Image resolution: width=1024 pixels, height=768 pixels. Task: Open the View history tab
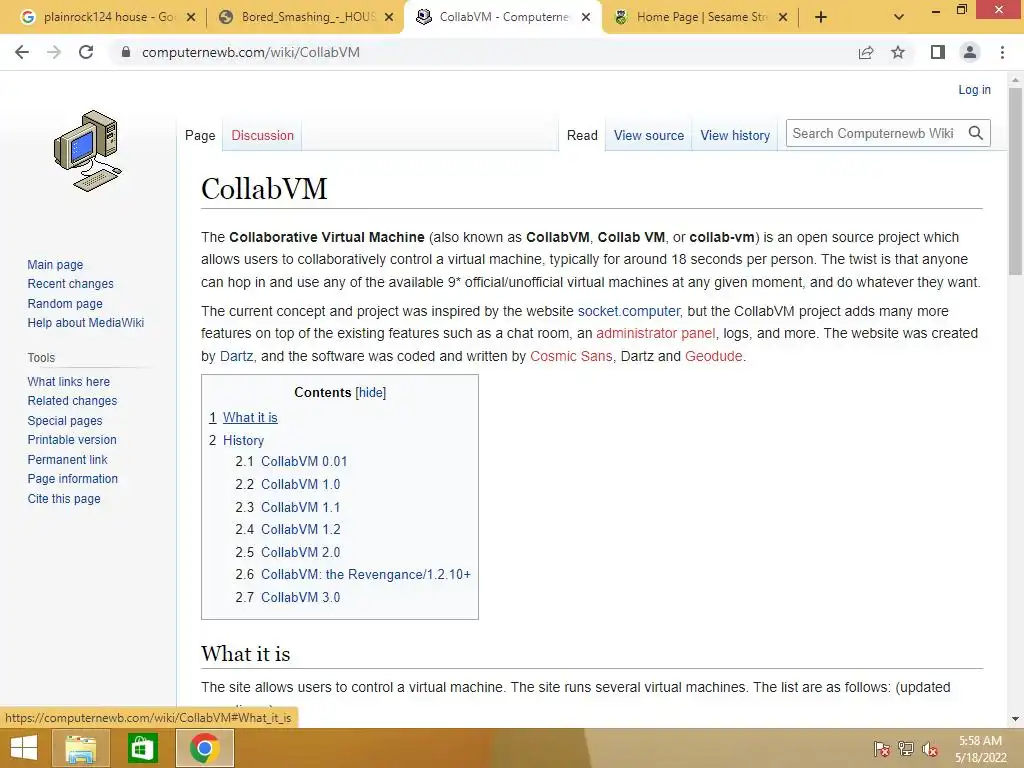tap(735, 135)
